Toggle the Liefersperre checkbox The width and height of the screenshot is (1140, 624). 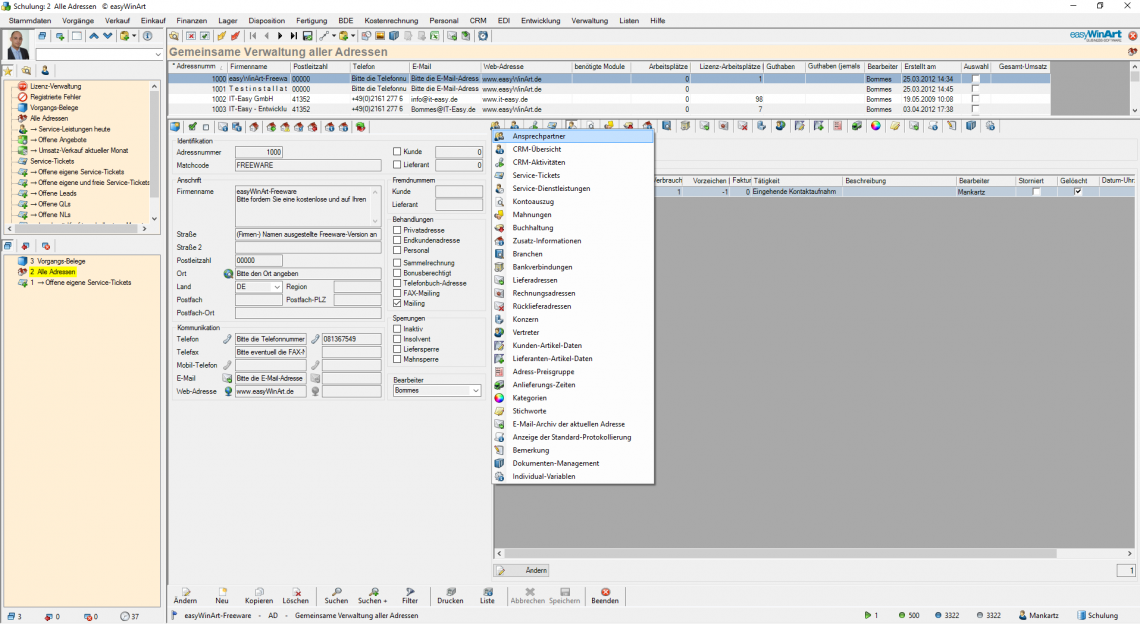(x=397, y=349)
